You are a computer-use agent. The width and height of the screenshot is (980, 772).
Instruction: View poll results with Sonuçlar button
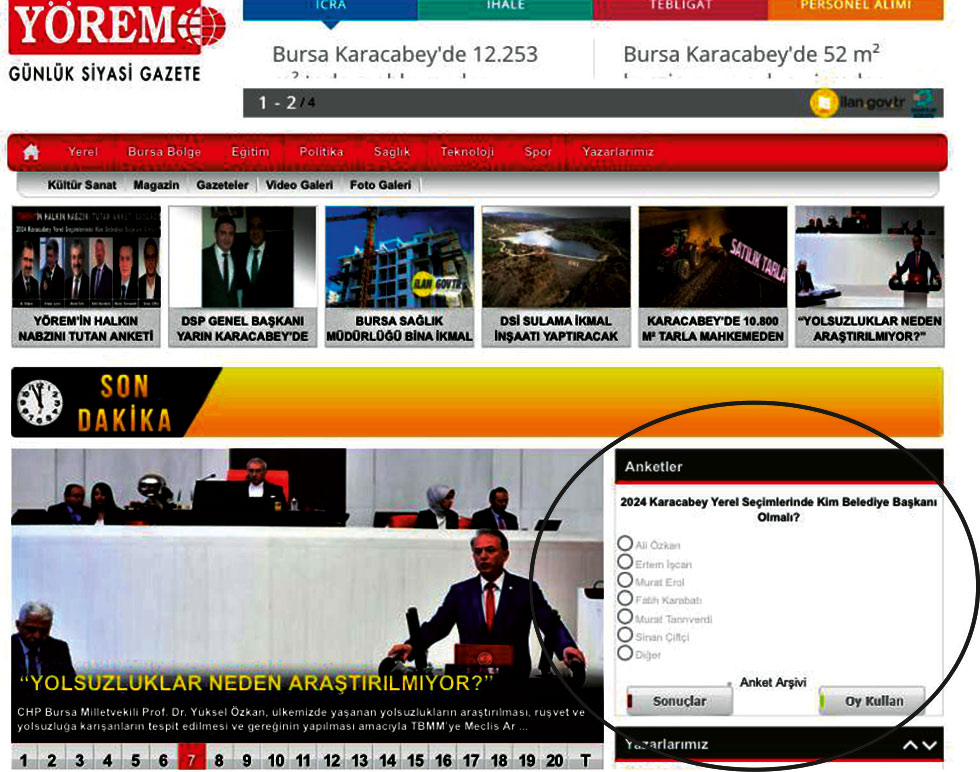click(x=679, y=701)
